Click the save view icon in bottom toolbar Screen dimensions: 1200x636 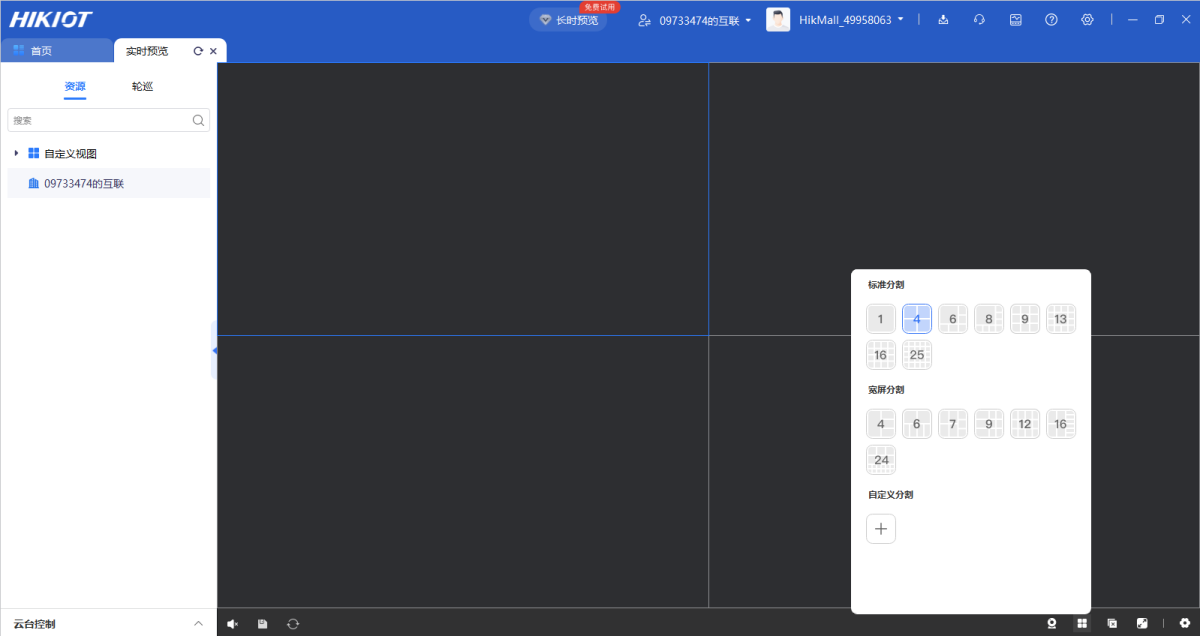pyautogui.click(x=262, y=624)
